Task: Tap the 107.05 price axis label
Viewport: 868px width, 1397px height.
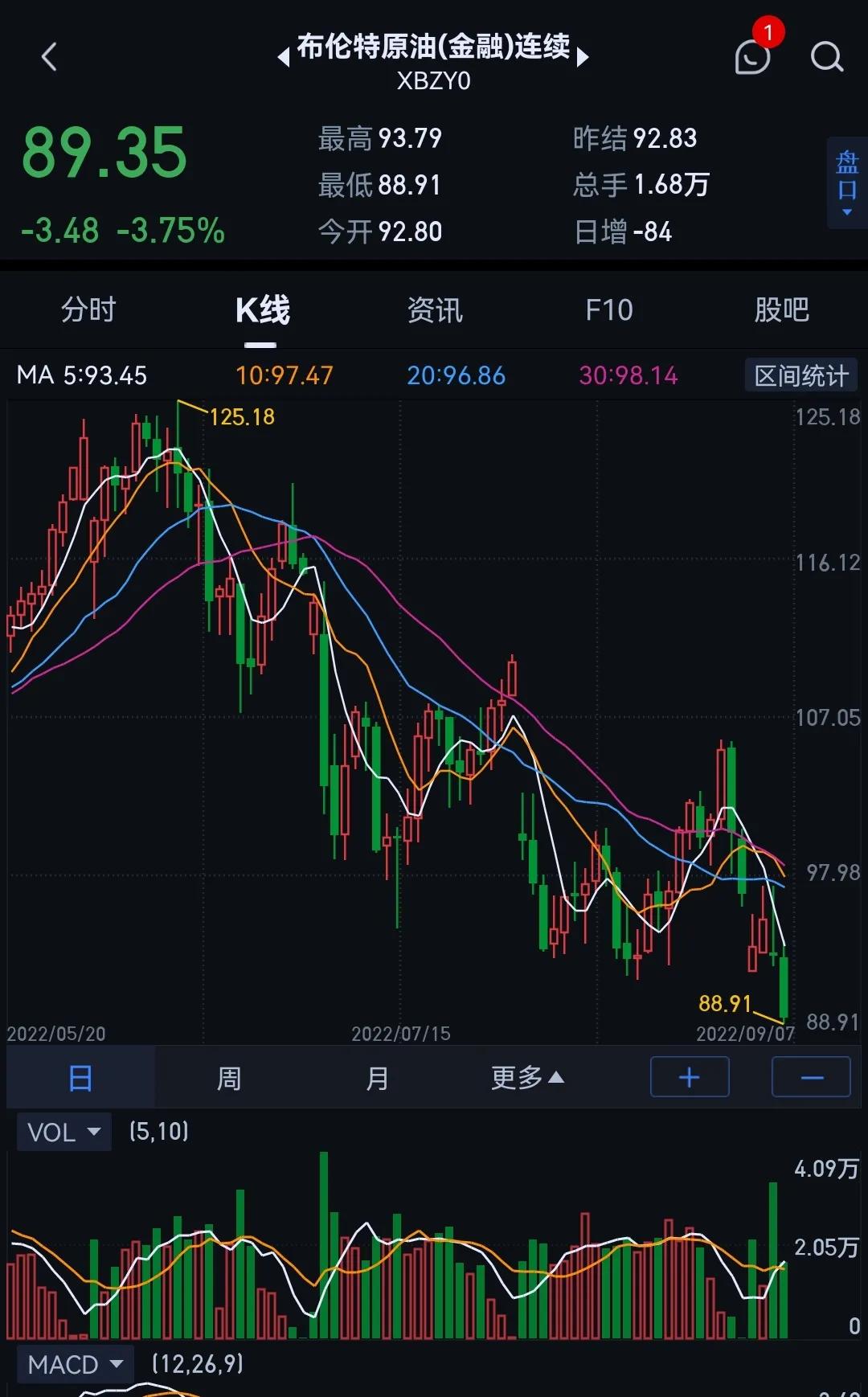Action: pyautogui.click(x=828, y=717)
